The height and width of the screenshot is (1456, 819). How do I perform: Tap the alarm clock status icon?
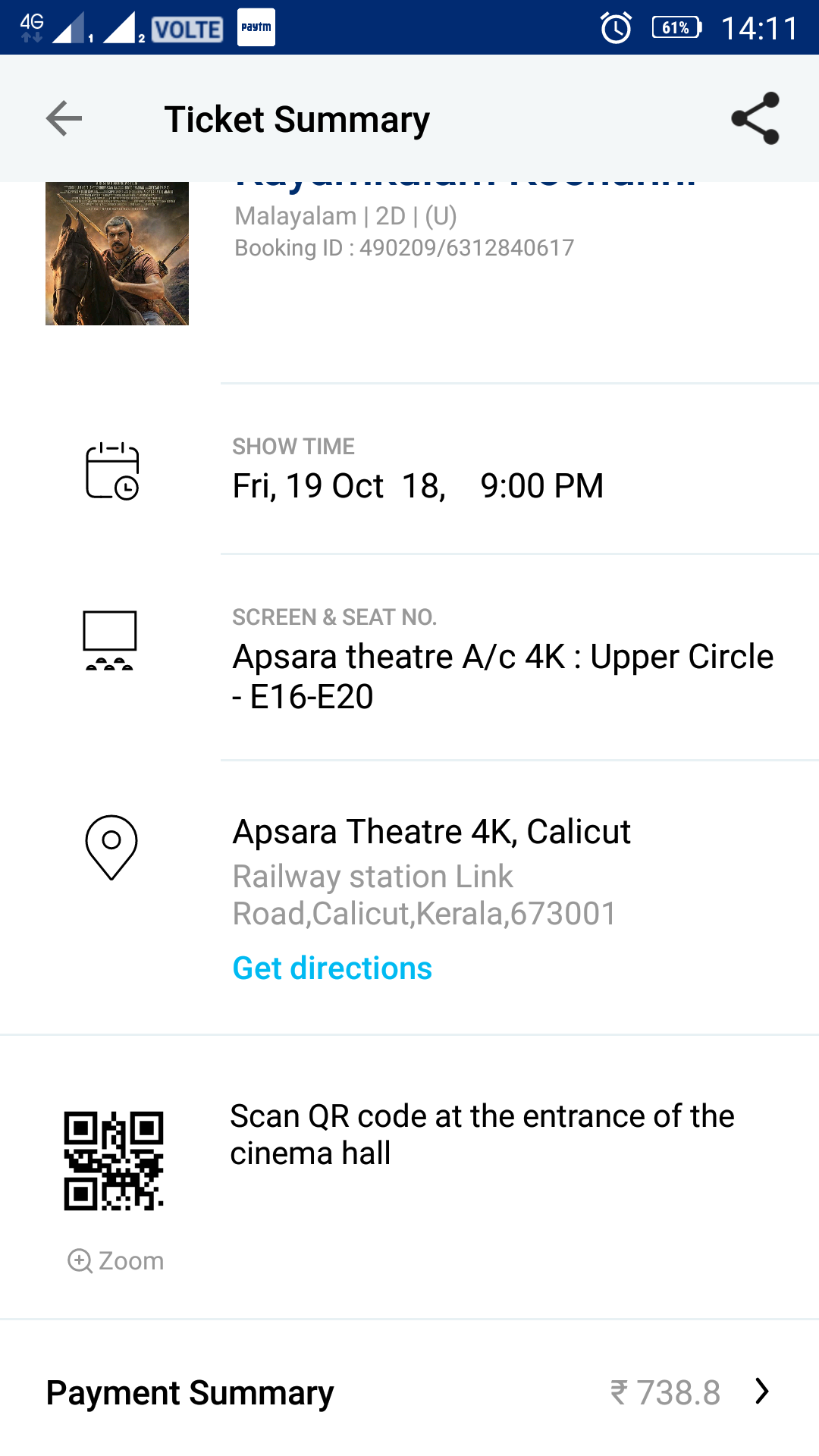tap(616, 28)
